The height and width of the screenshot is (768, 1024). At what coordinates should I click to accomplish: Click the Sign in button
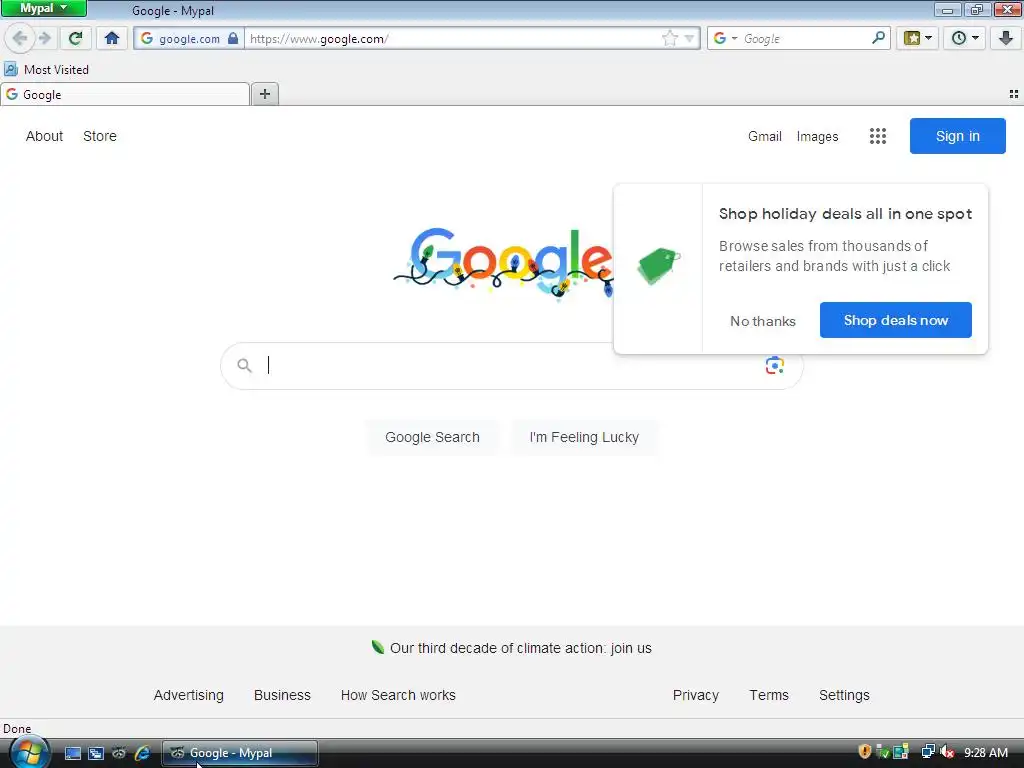click(x=957, y=136)
